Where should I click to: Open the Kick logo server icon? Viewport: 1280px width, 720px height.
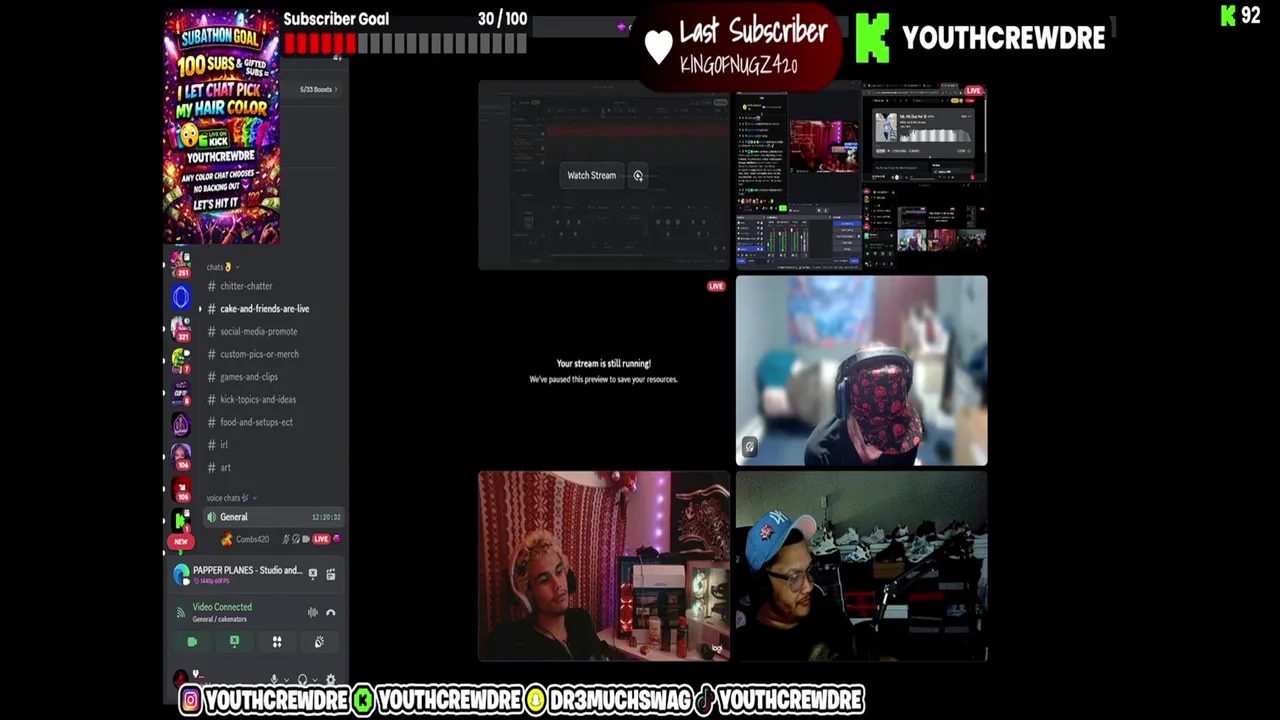pos(181,519)
